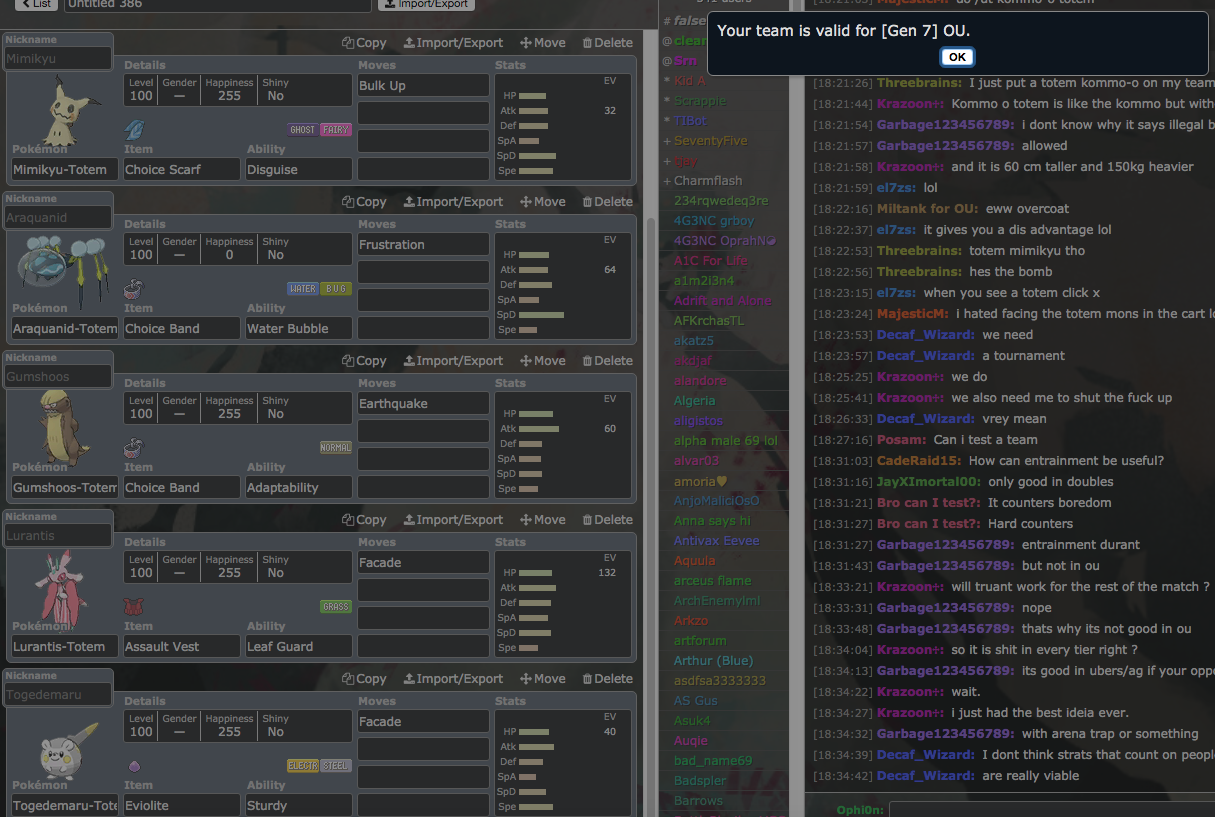1215x817 pixels.
Task: Open Import/Export for the Araquanid set
Action: 453,202
